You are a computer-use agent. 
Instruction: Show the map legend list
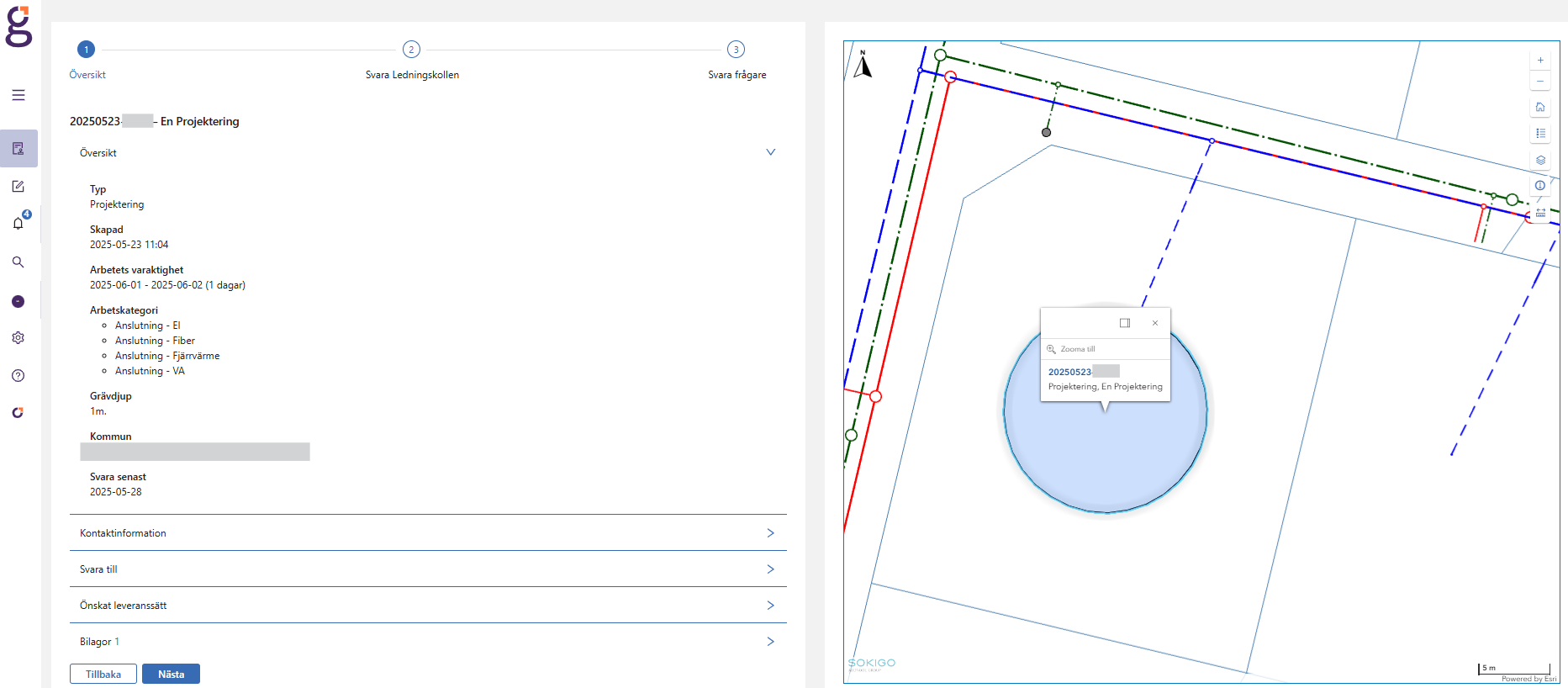[x=1540, y=134]
